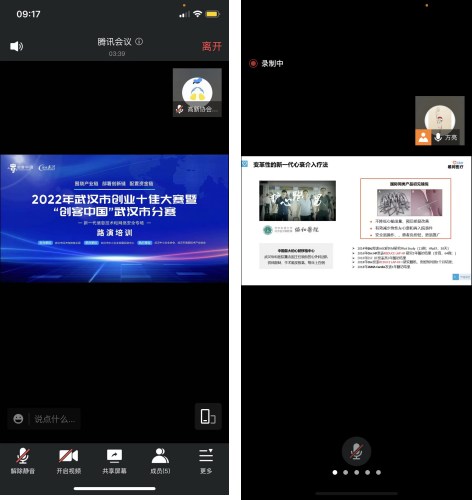Tap the Wi-Fi status icon
Image resolution: width=472 pixels, height=500 pixels.
point(198,14)
